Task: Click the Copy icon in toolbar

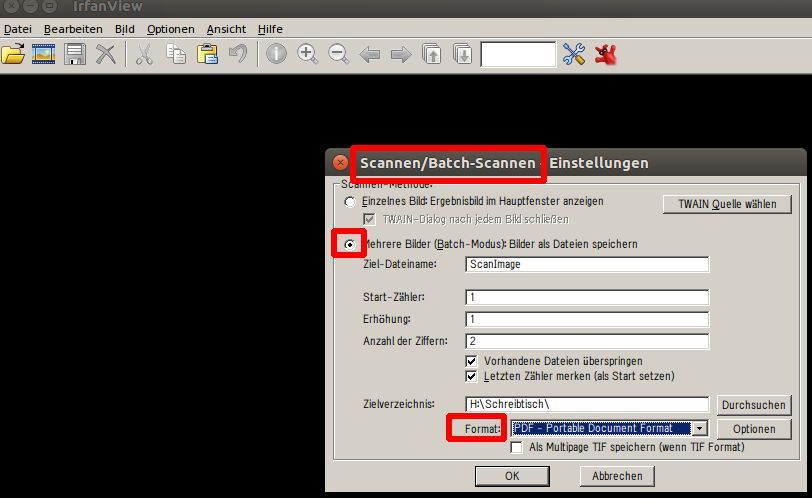Action: [x=176, y=54]
